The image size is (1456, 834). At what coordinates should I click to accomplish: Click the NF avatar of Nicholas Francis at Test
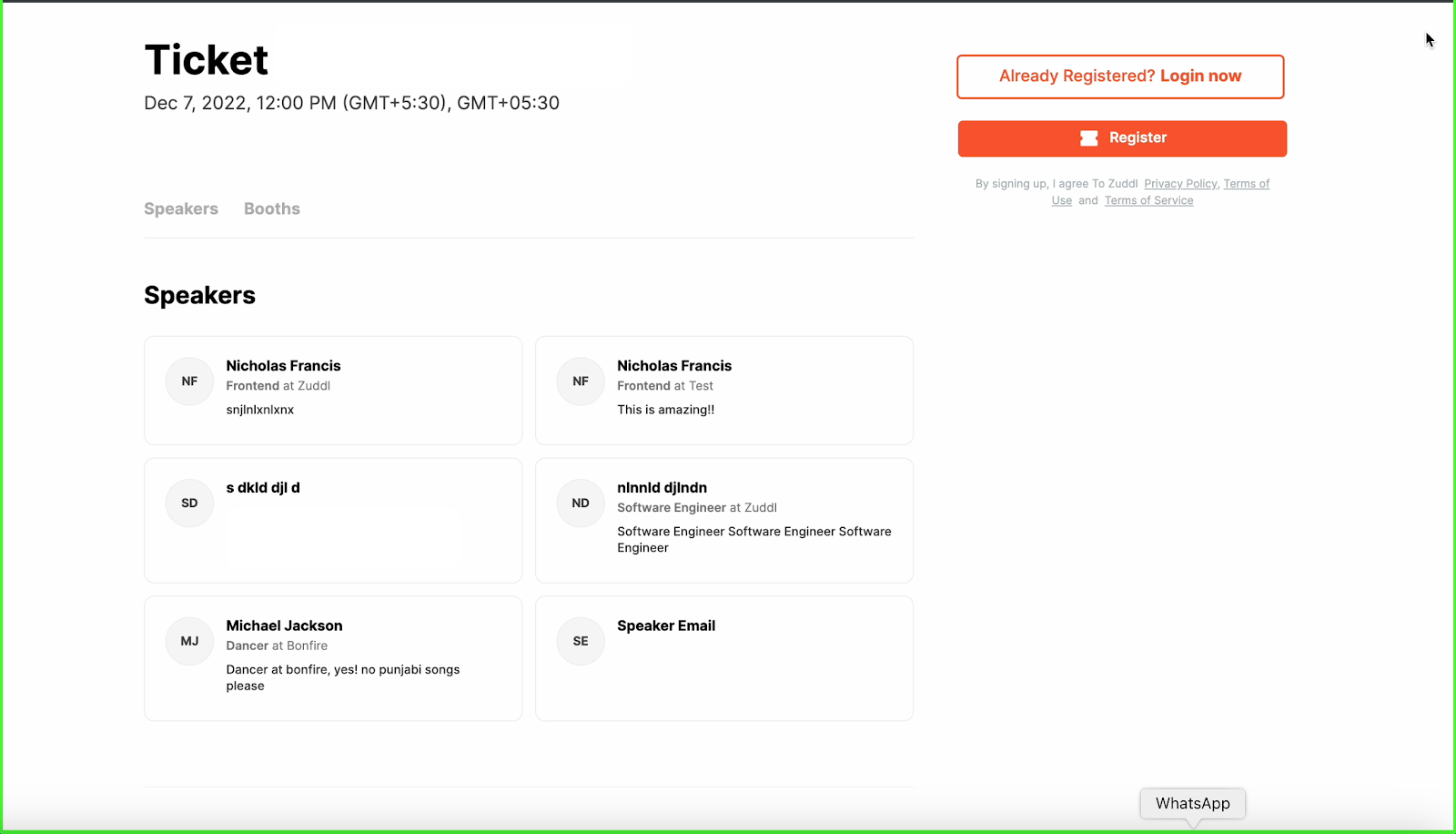580,381
